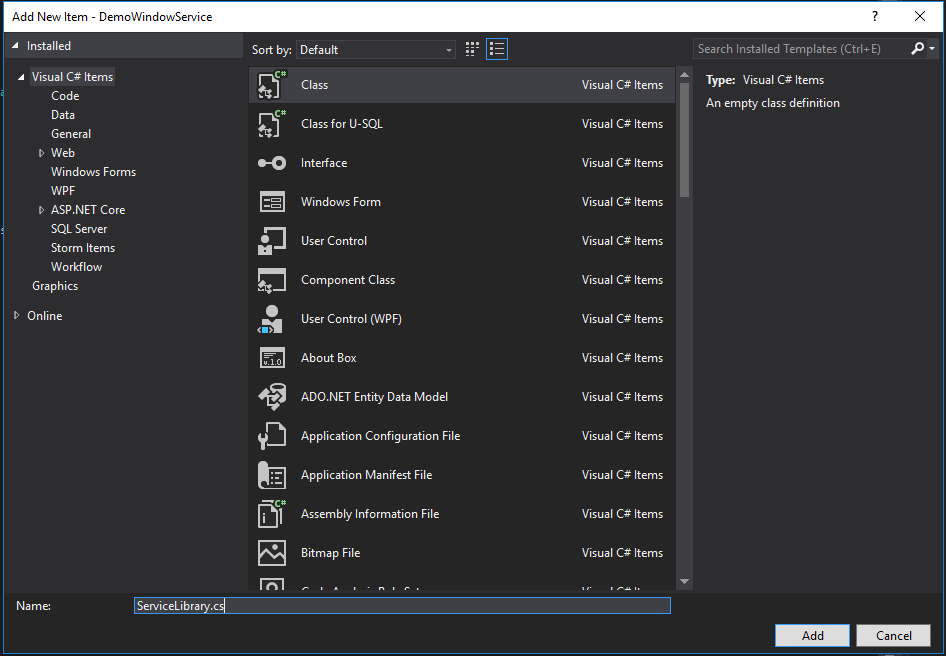Click the Add button
Screen dimensions: 946x656
pos(812,635)
